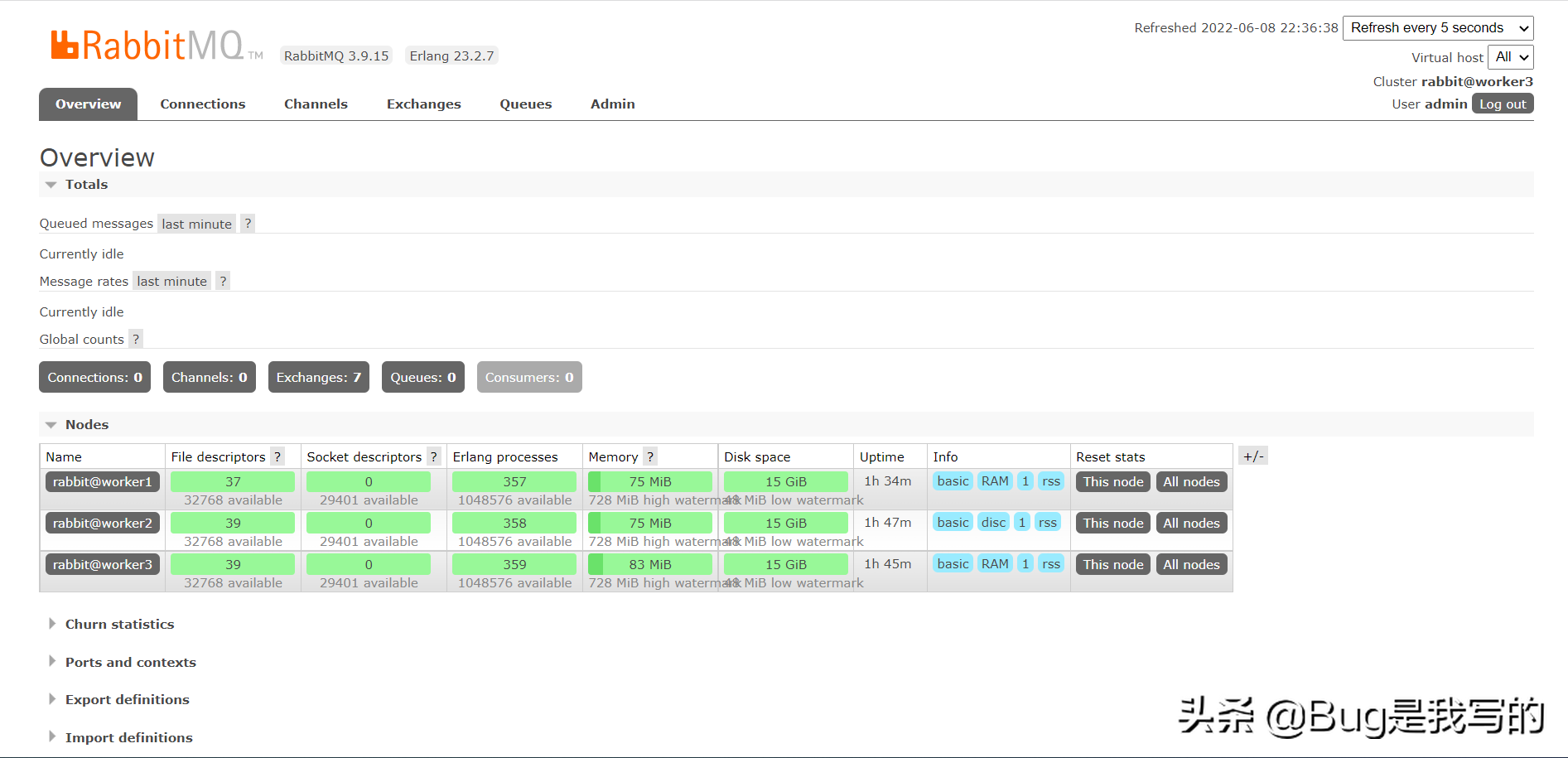The width and height of the screenshot is (1568, 758).
Task: Open node rabbit@worker2 details
Action: point(103,523)
